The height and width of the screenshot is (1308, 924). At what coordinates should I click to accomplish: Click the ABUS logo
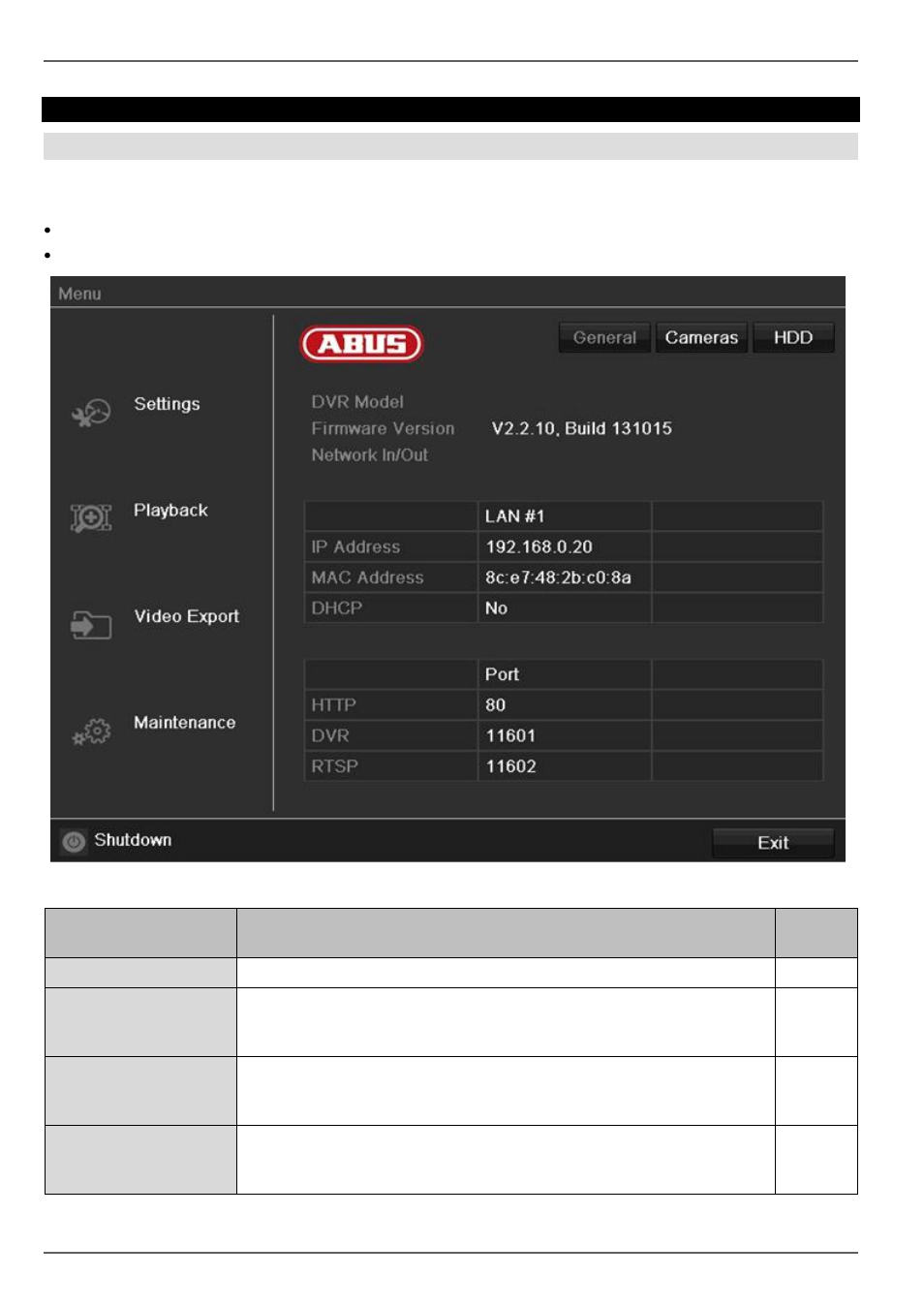(361, 344)
